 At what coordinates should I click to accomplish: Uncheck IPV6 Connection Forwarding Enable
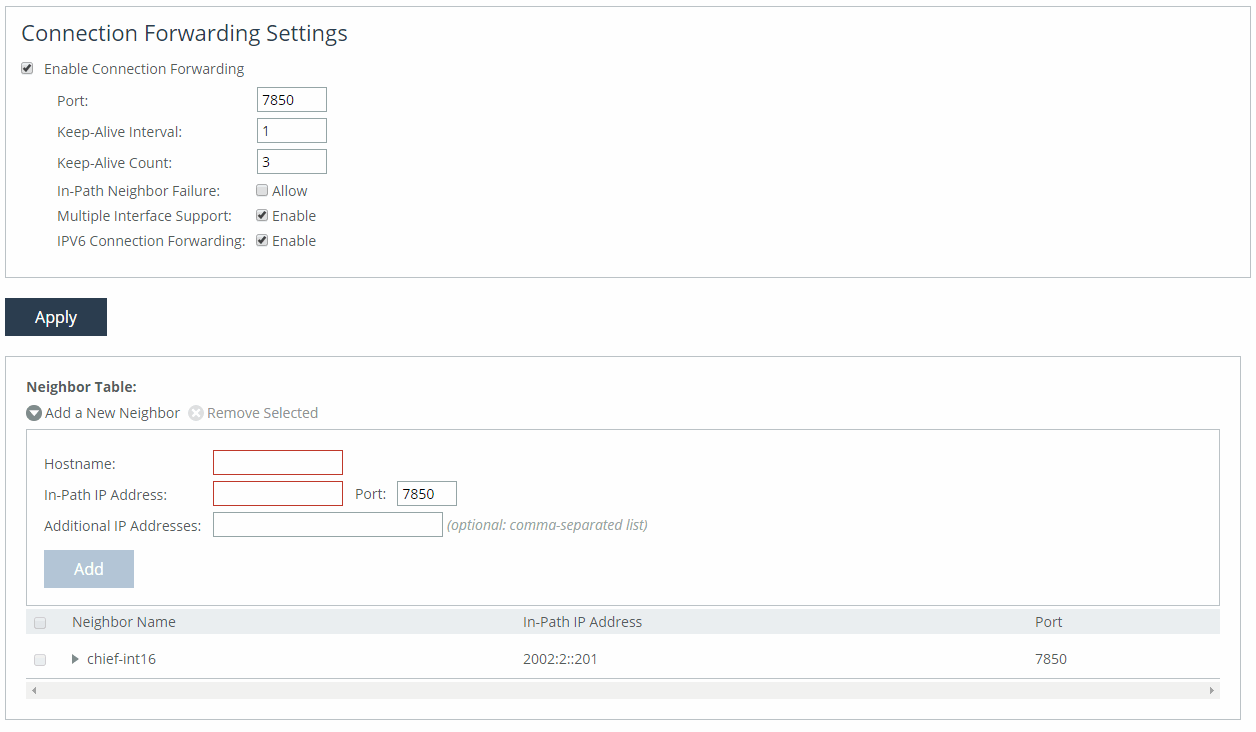click(262, 241)
